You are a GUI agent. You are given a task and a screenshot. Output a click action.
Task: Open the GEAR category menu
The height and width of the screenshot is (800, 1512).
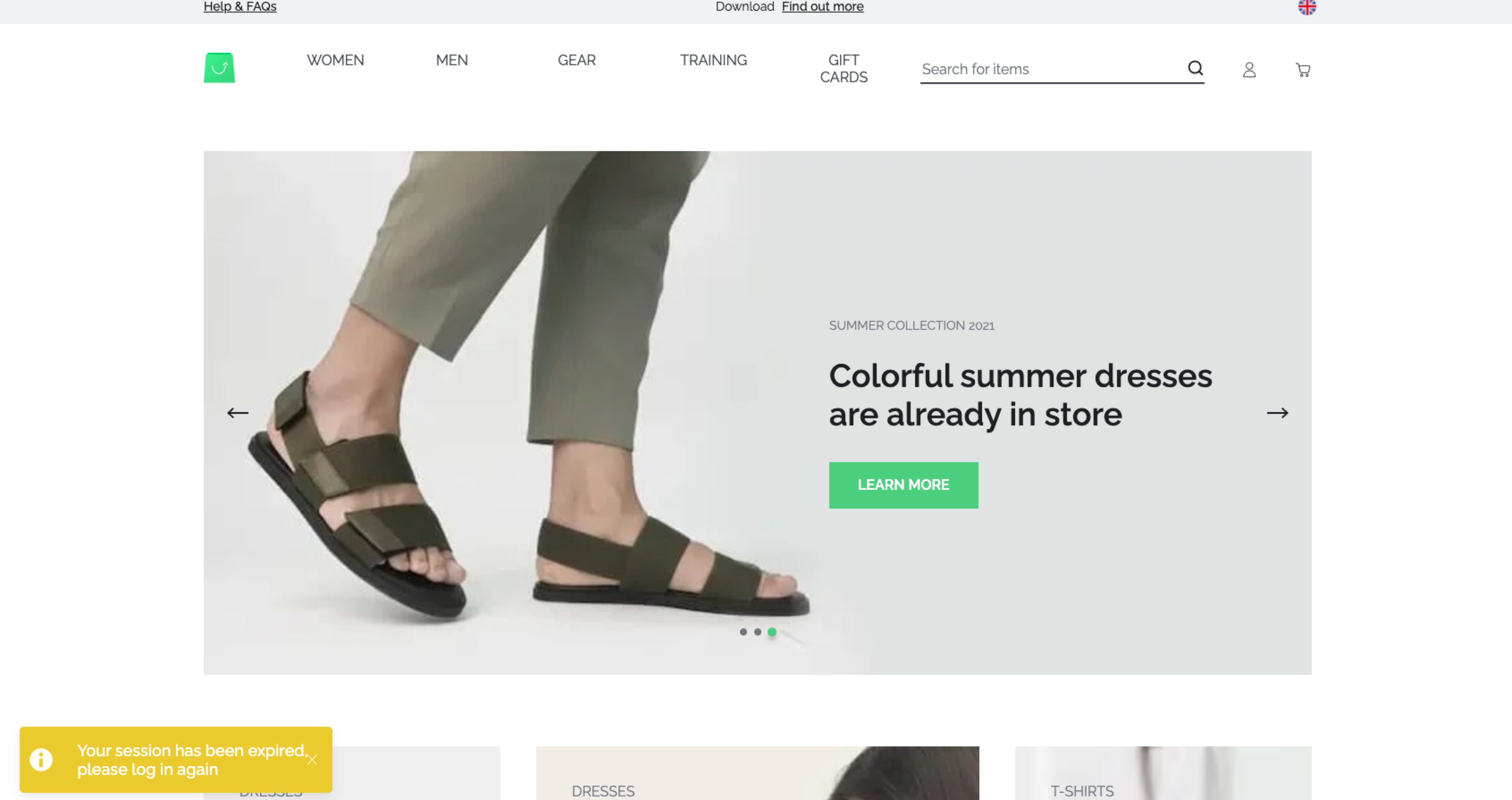(x=576, y=60)
